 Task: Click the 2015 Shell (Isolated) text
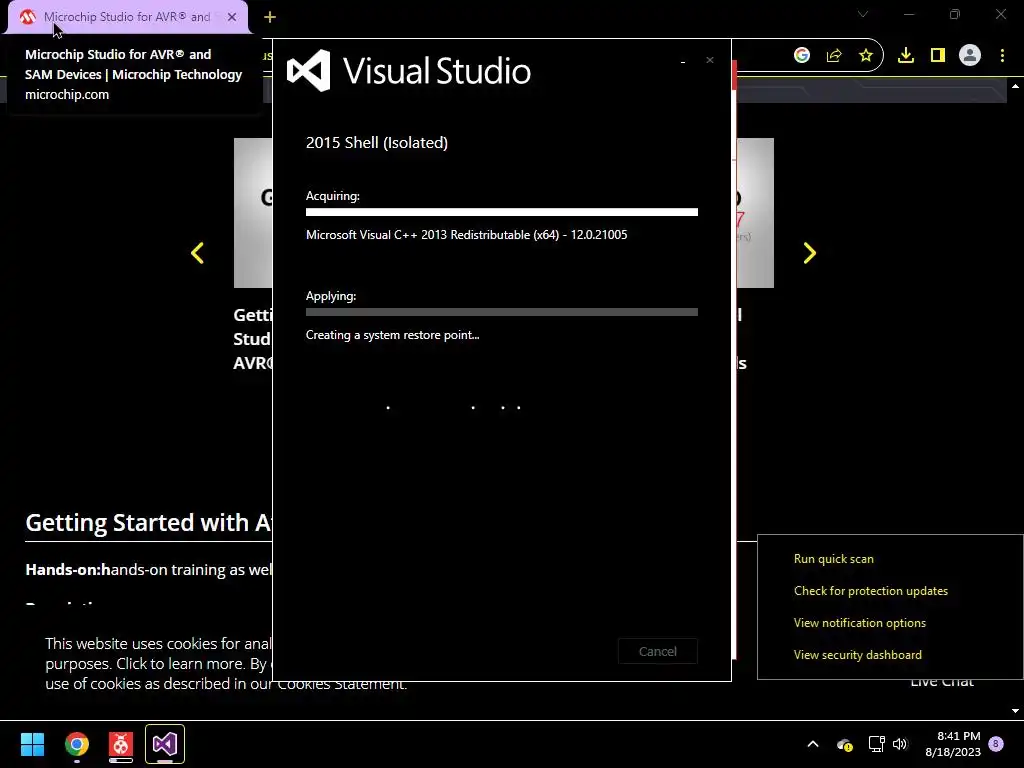pos(377,142)
